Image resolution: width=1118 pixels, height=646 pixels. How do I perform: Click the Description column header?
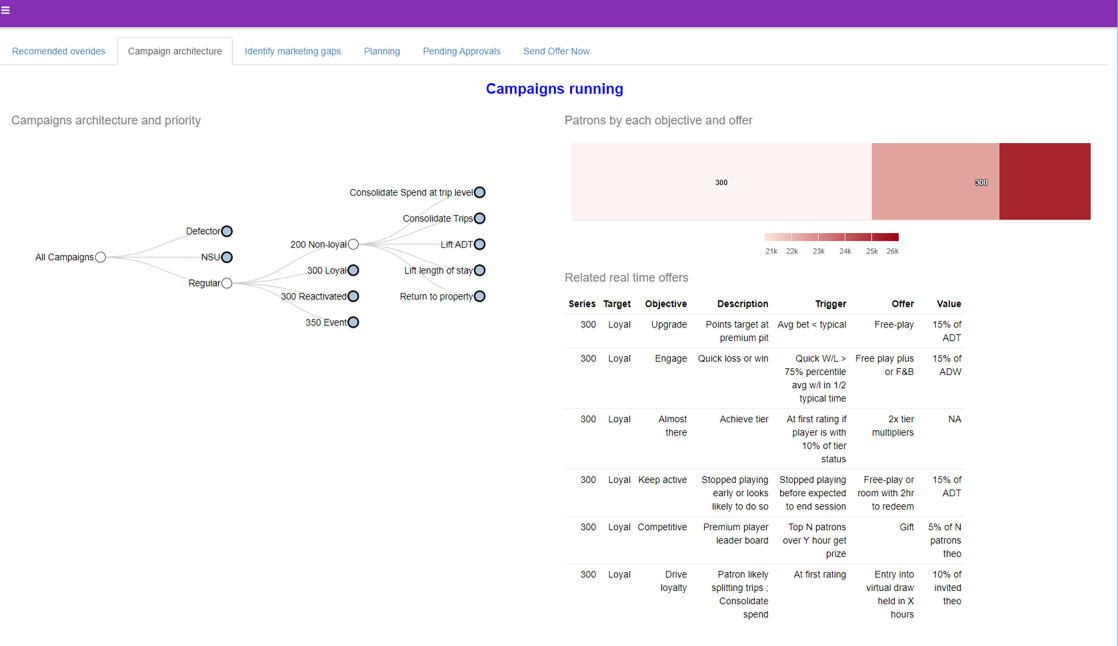click(742, 304)
